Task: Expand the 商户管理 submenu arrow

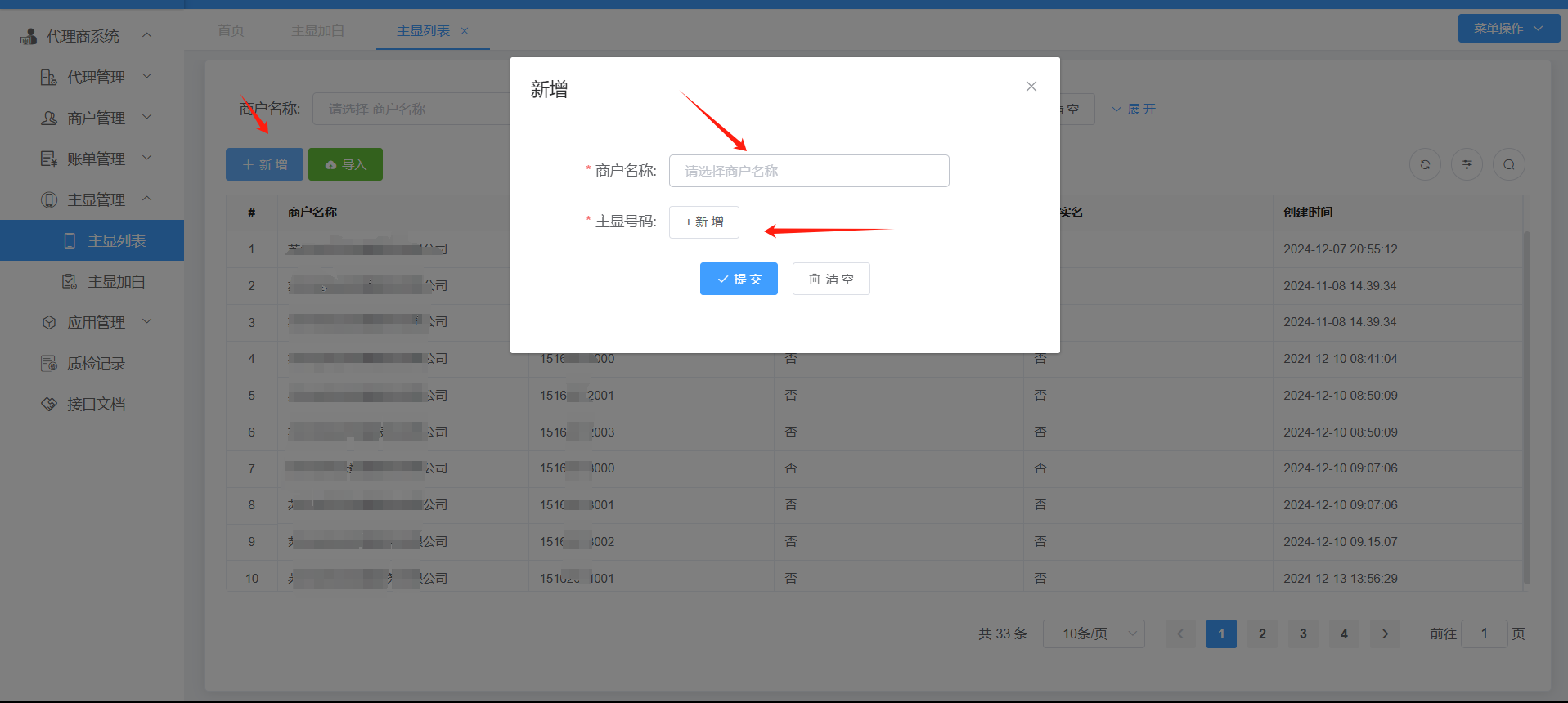Action: [147, 117]
